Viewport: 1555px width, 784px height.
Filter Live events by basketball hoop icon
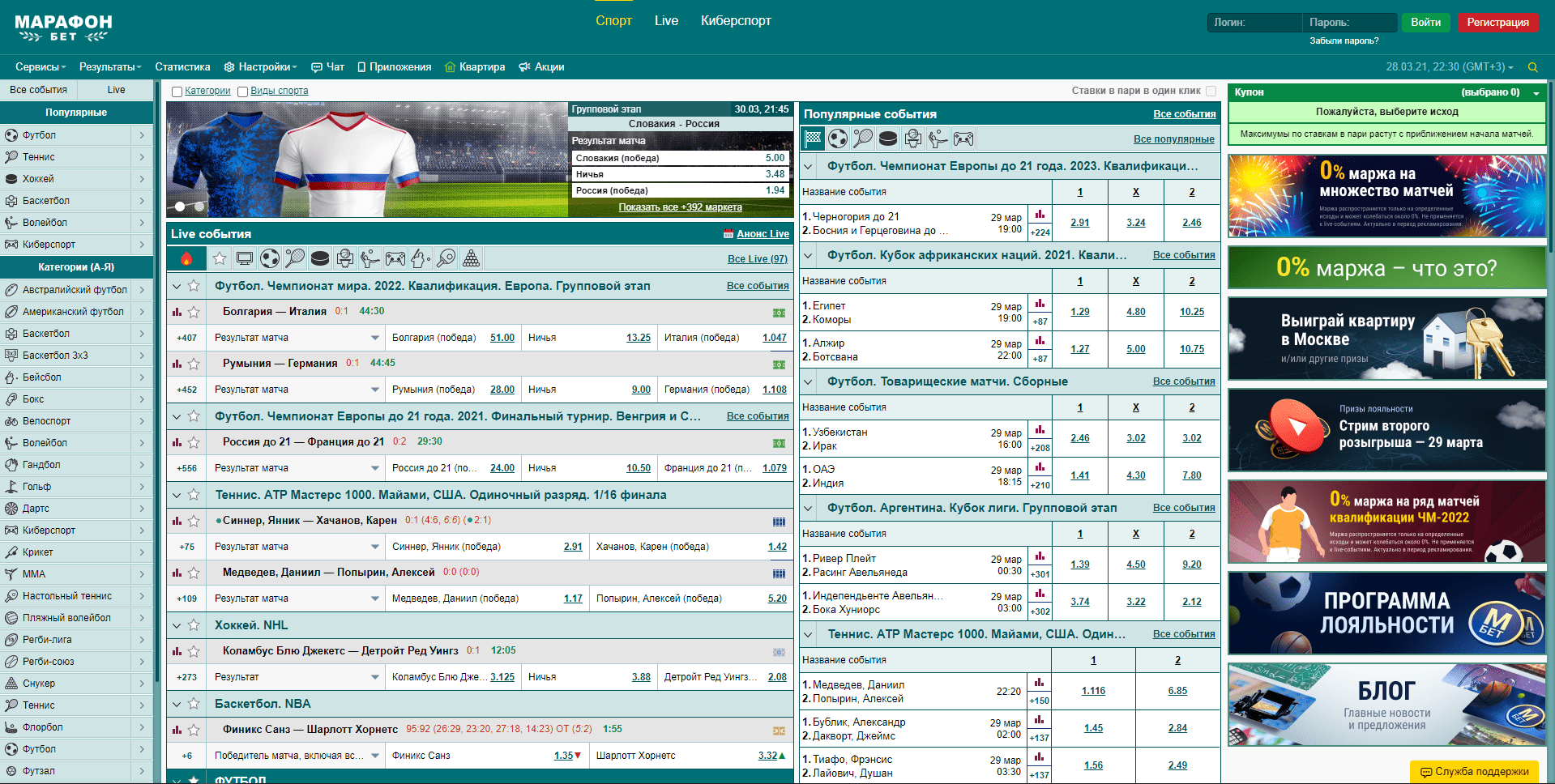tap(345, 258)
